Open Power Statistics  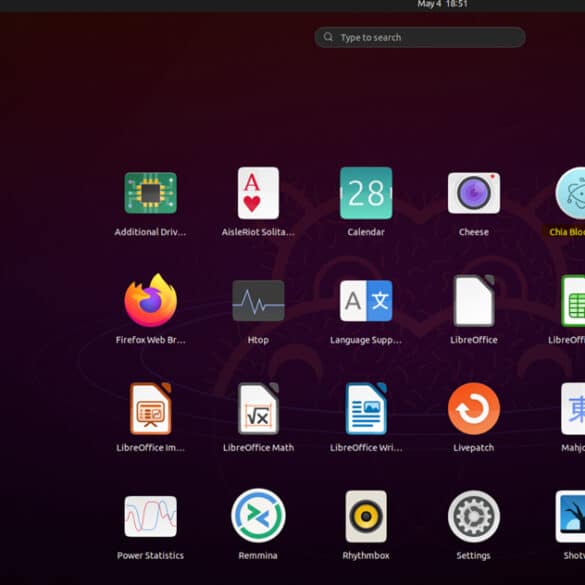[x=150, y=516]
